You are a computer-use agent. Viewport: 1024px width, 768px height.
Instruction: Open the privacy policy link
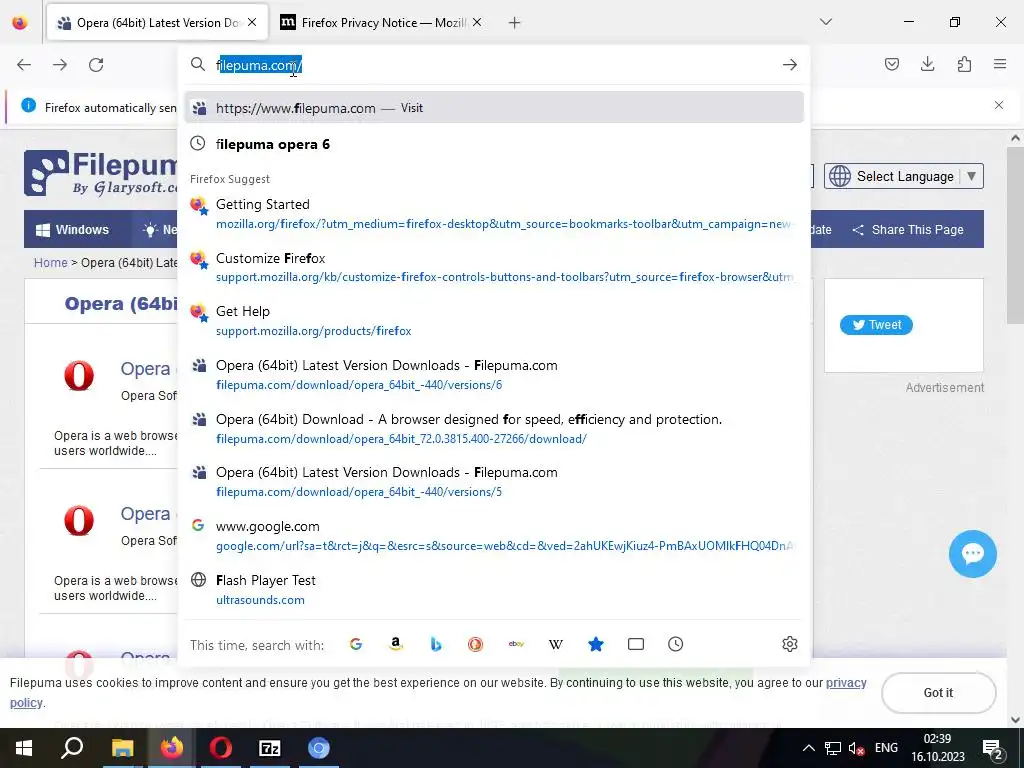(x=846, y=683)
